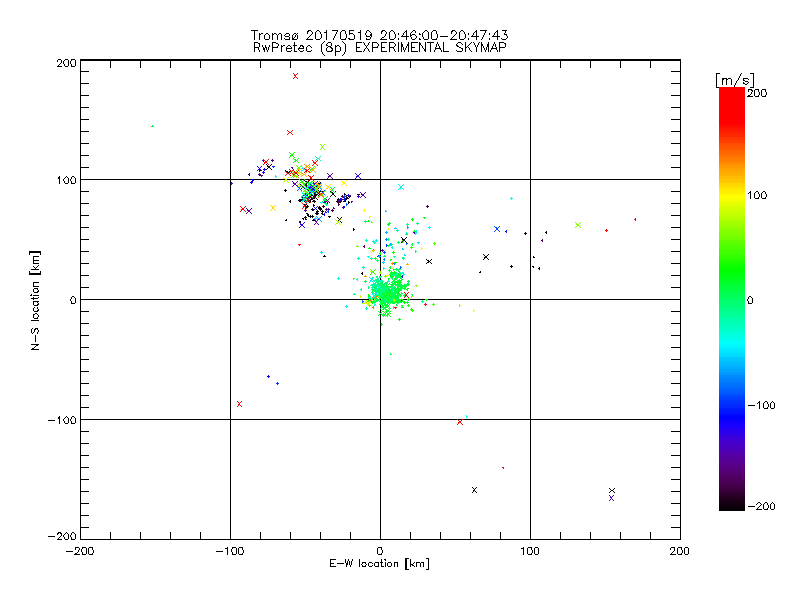Select the small red dot near 80 km east, -140 km
This screenshot has width=800, height=600.
click(503, 468)
